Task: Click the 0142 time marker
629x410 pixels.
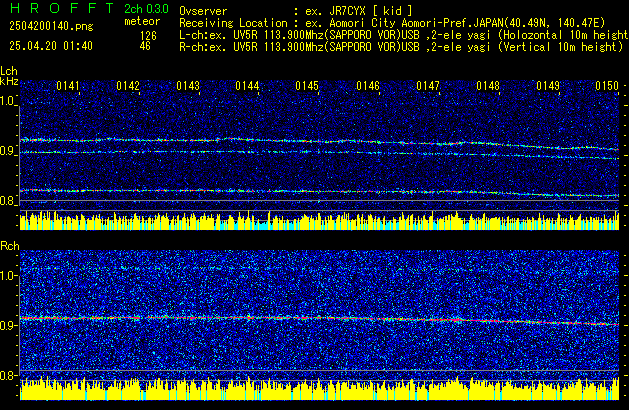Action: click(128, 86)
